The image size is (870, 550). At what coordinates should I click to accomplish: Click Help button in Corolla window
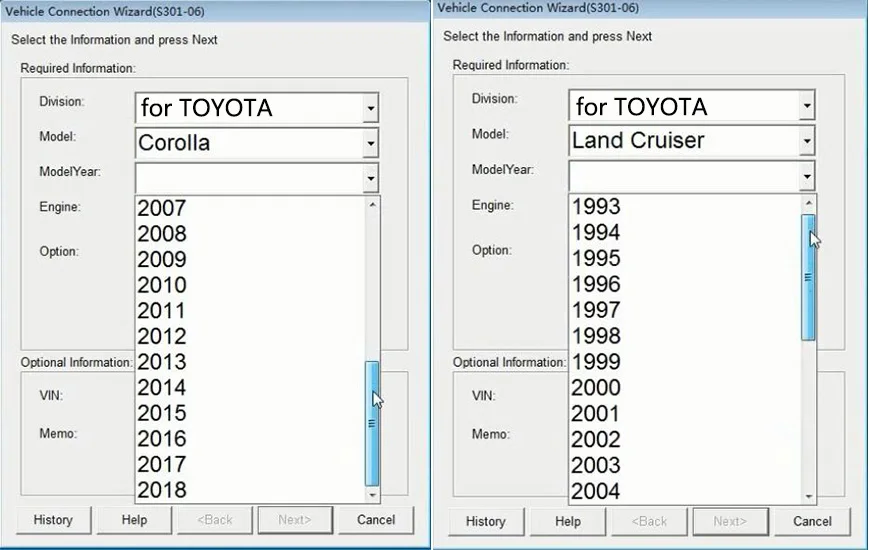point(134,520)
